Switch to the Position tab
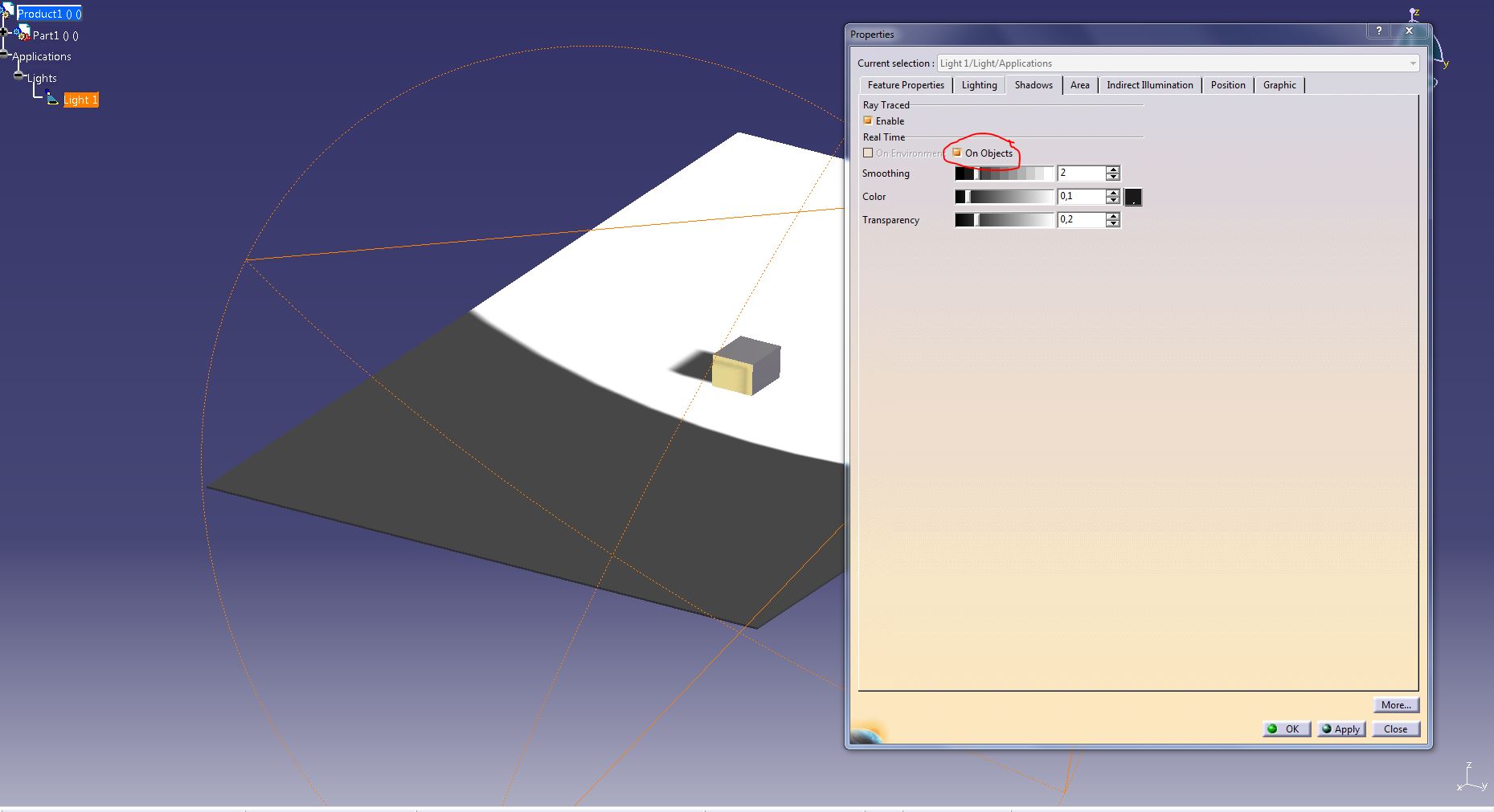Viewport: 1494px width, 812px height. click(x=1228, y=85)
